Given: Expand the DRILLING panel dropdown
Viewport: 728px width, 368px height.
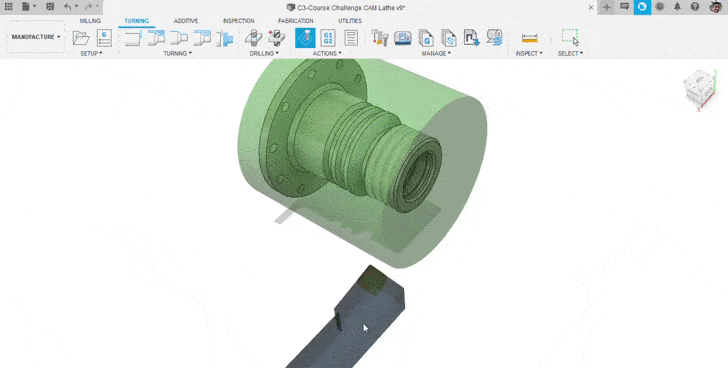Looking at the screenshot, I should tap(264, 53).
